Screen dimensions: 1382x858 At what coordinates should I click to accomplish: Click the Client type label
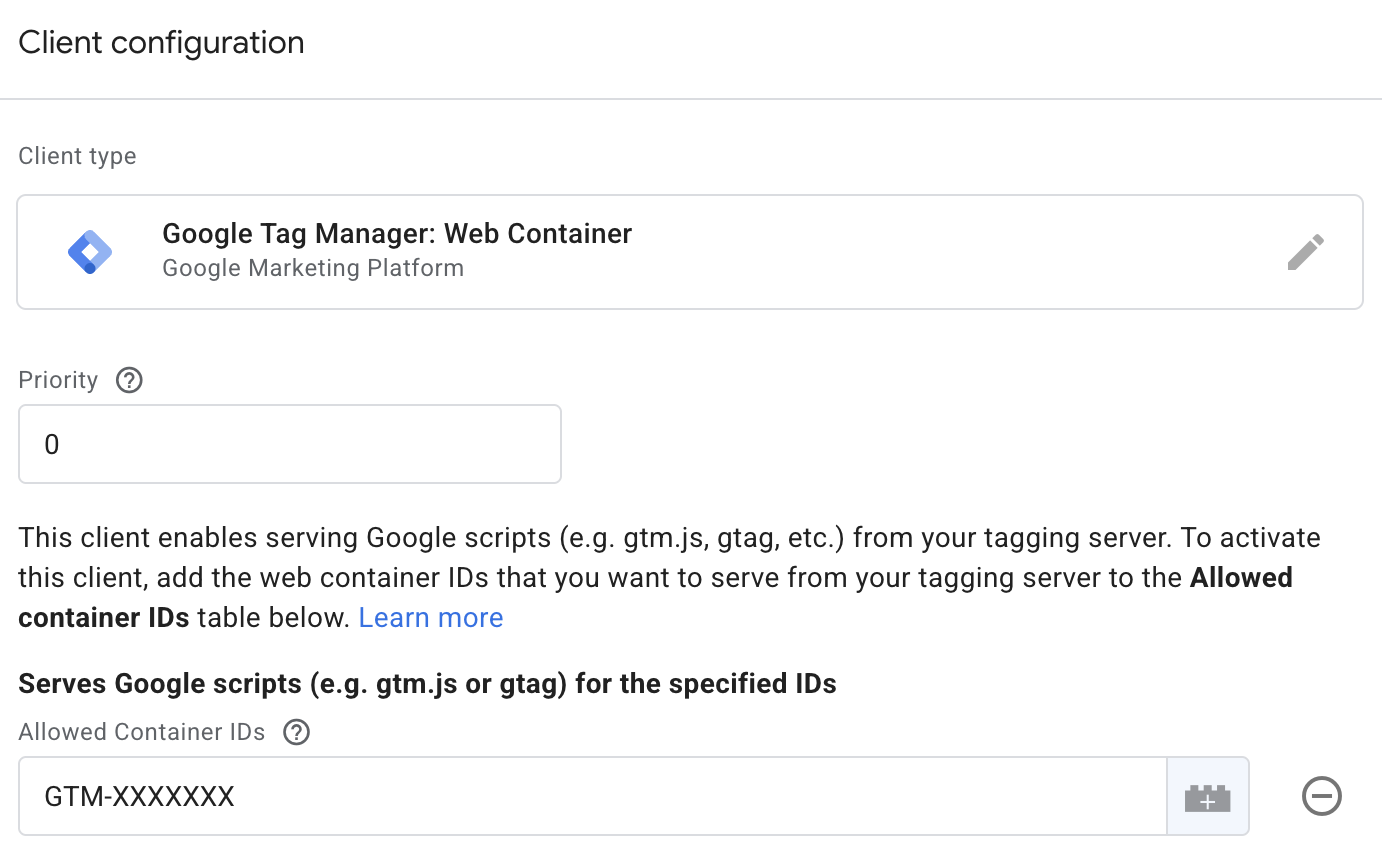point(77,157)
